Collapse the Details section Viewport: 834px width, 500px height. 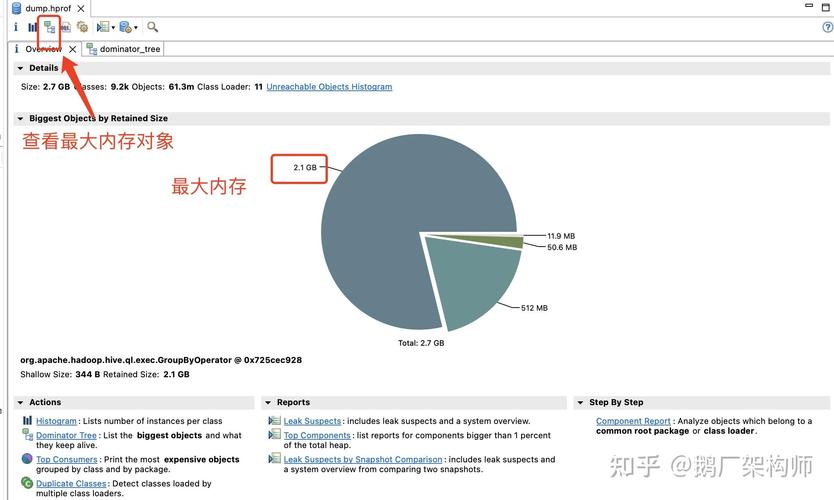pyautogui.click(x=20, y=68)
